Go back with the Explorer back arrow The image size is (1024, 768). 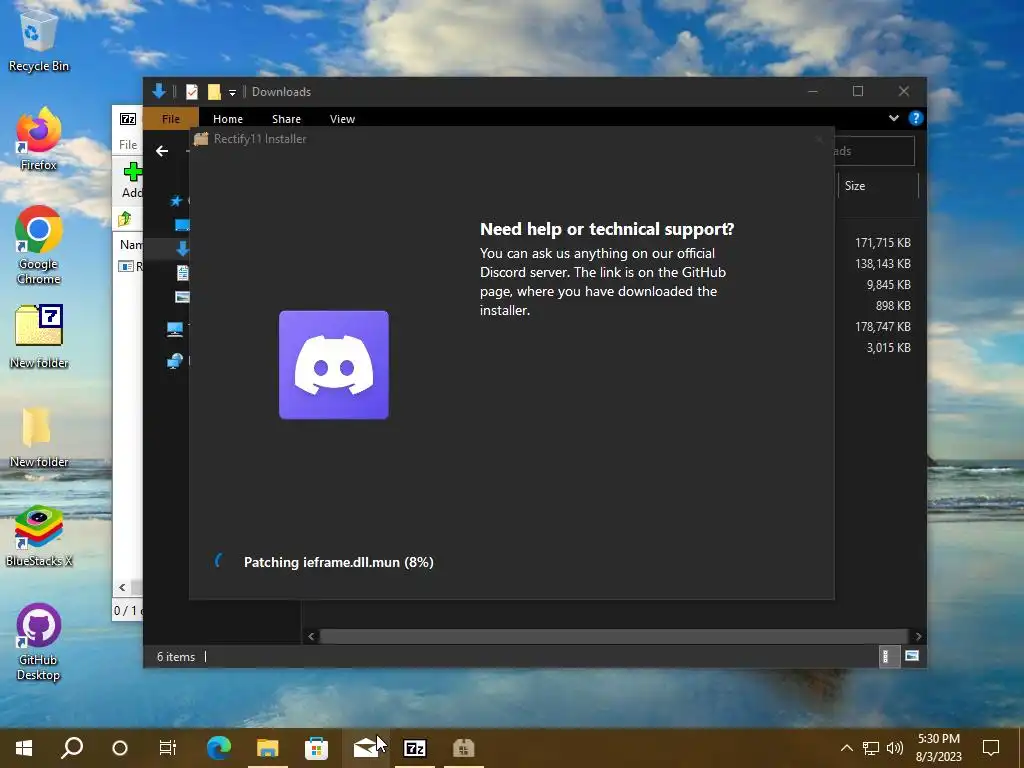click(x=162, y=152)
